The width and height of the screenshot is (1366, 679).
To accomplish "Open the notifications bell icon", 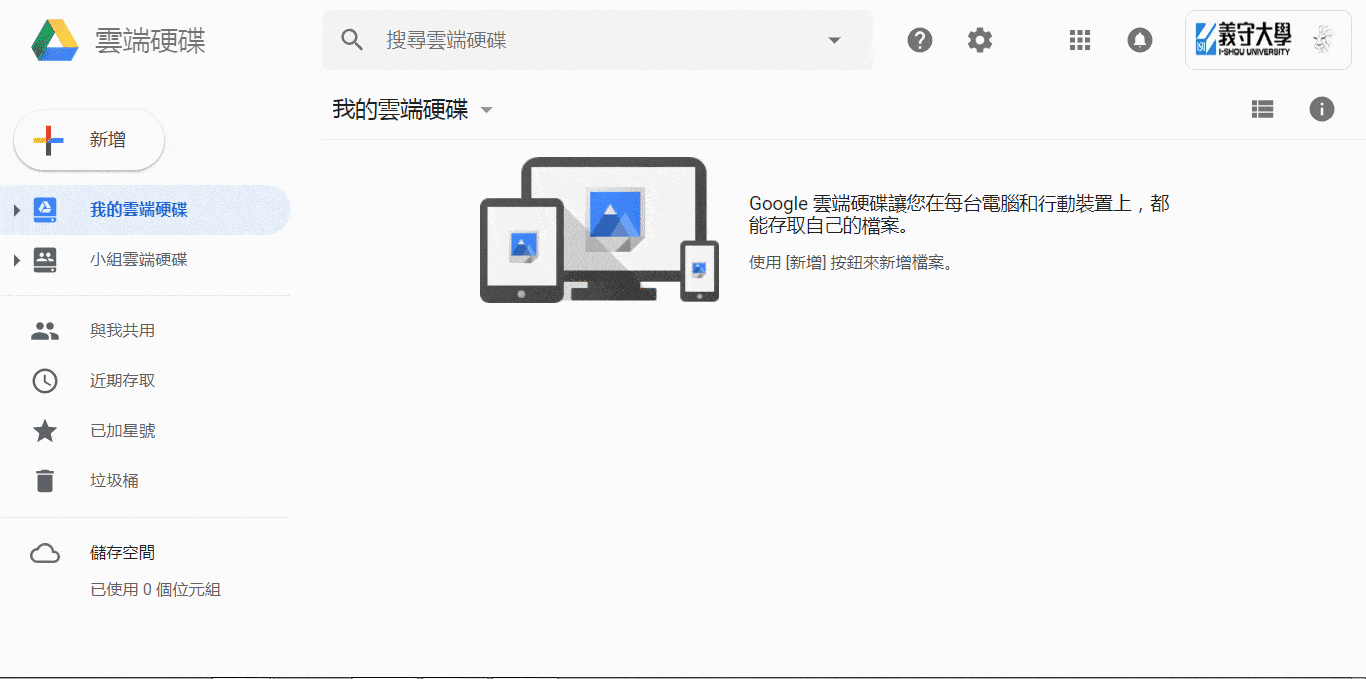I will [x=1140, y=40].
